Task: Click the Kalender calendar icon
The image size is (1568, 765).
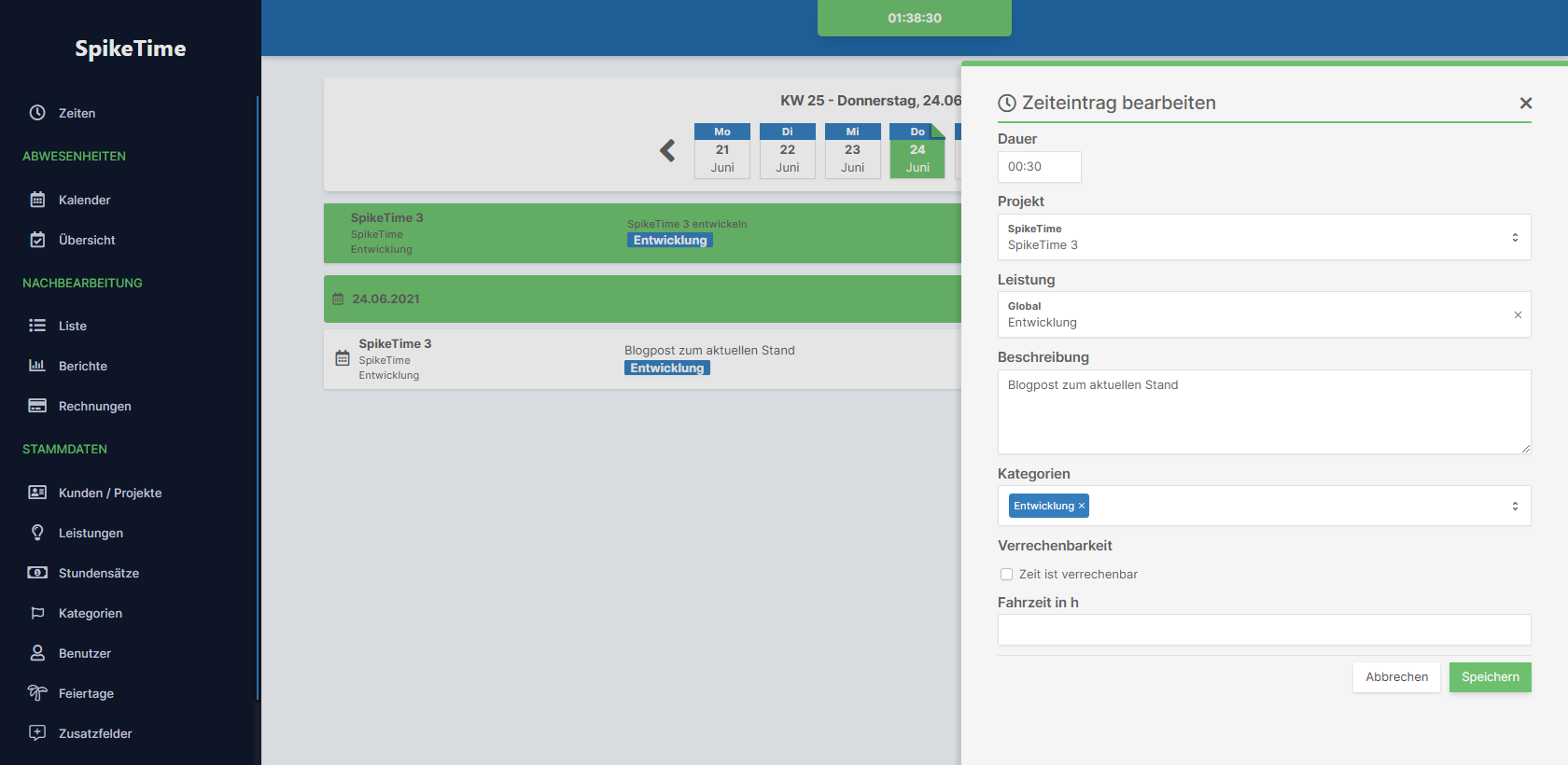Action: (x=37, y=200)
